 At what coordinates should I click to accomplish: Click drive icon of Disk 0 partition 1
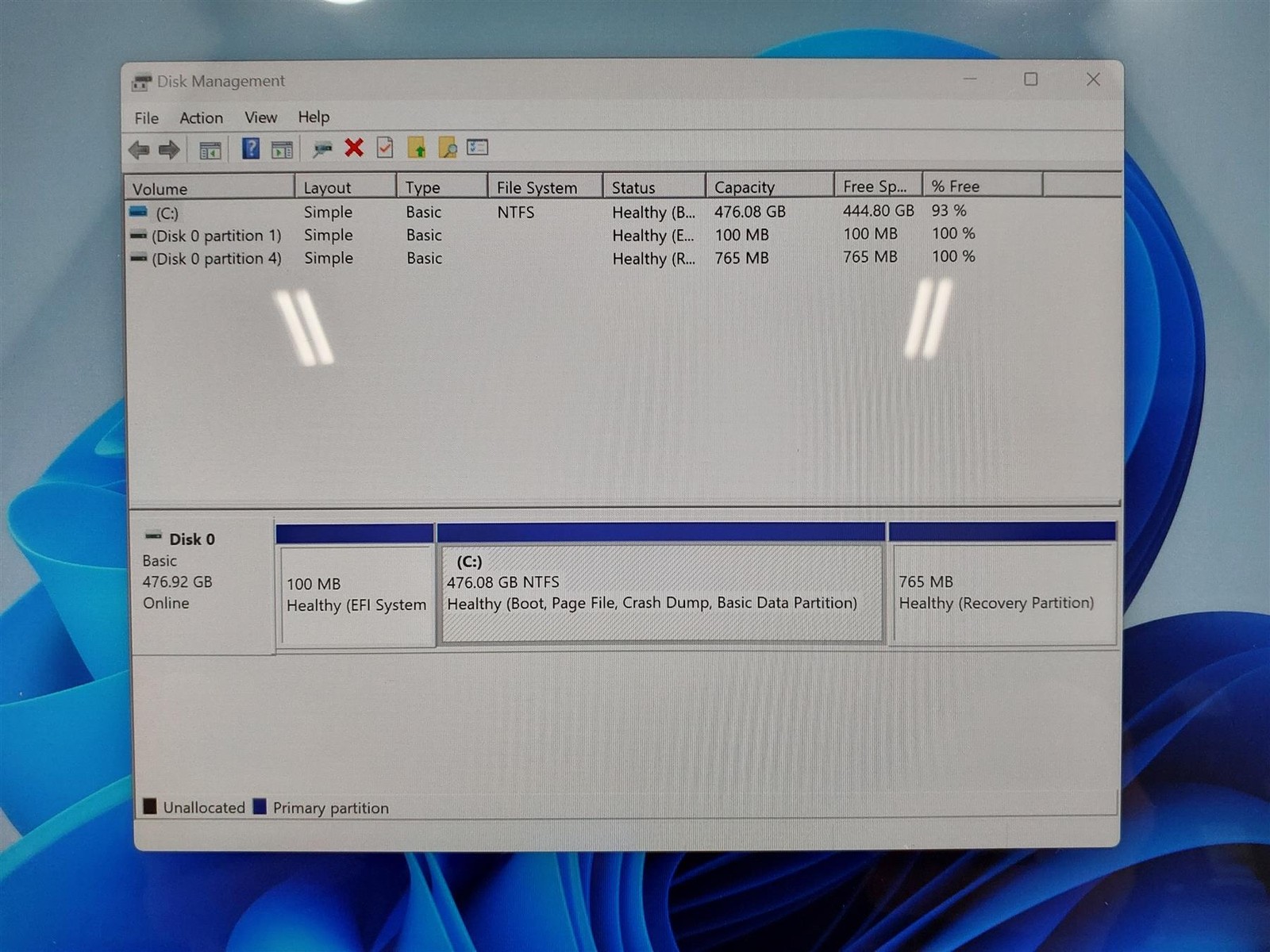139,236
